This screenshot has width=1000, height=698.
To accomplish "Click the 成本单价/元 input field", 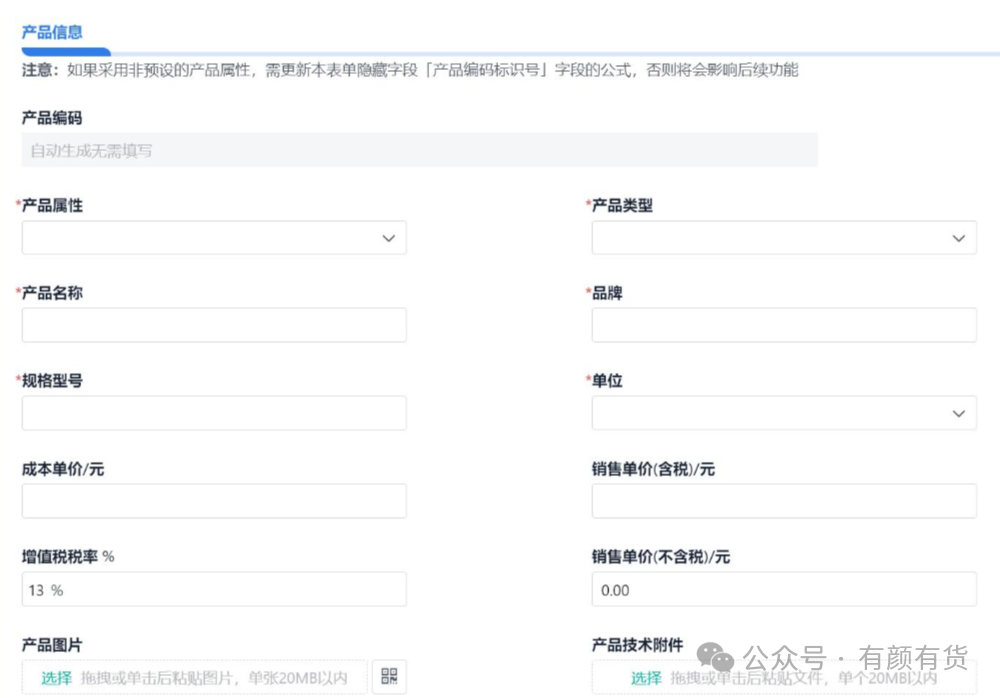I will tap(214, 501).
